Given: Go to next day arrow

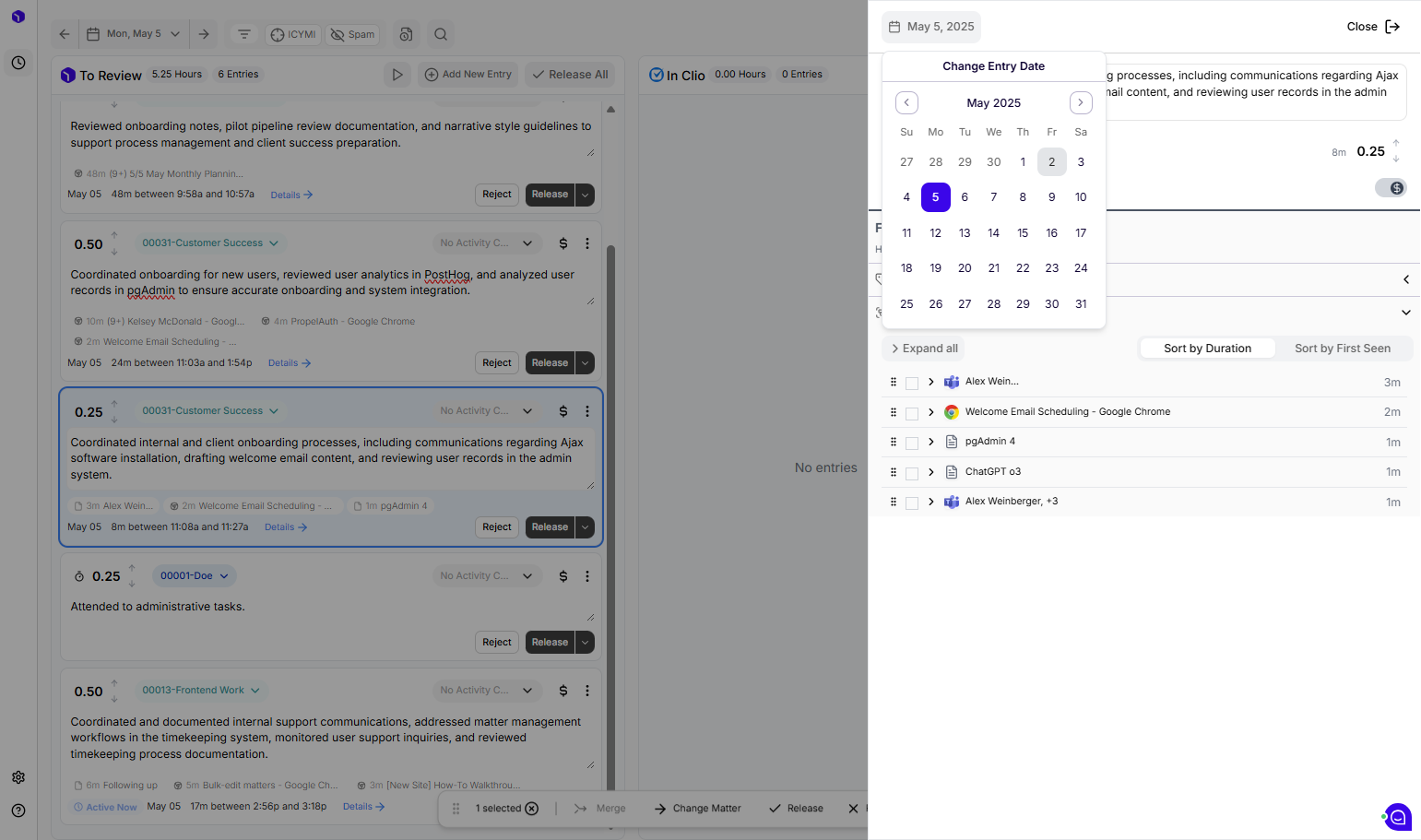Looking at the screenshot, I should 204,34.
